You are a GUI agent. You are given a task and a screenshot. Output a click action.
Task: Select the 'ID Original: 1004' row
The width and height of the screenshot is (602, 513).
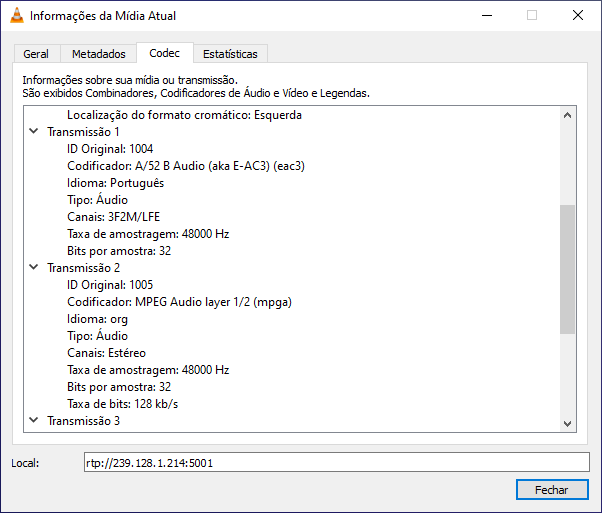tap(110, 149)
